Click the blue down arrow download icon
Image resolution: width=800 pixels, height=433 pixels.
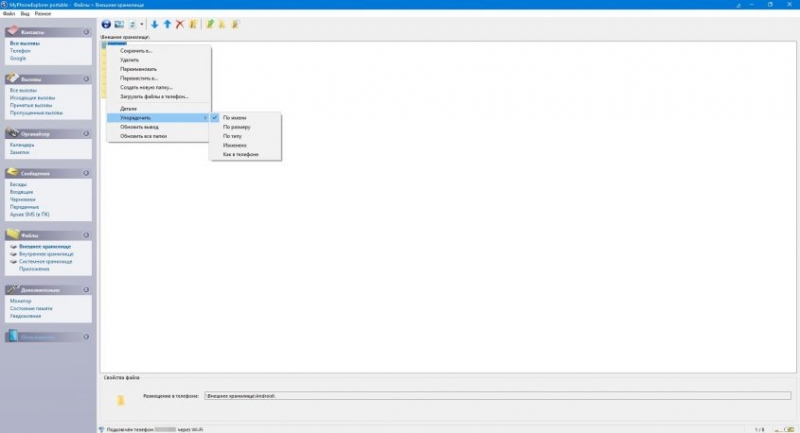(x=154, y=24)
